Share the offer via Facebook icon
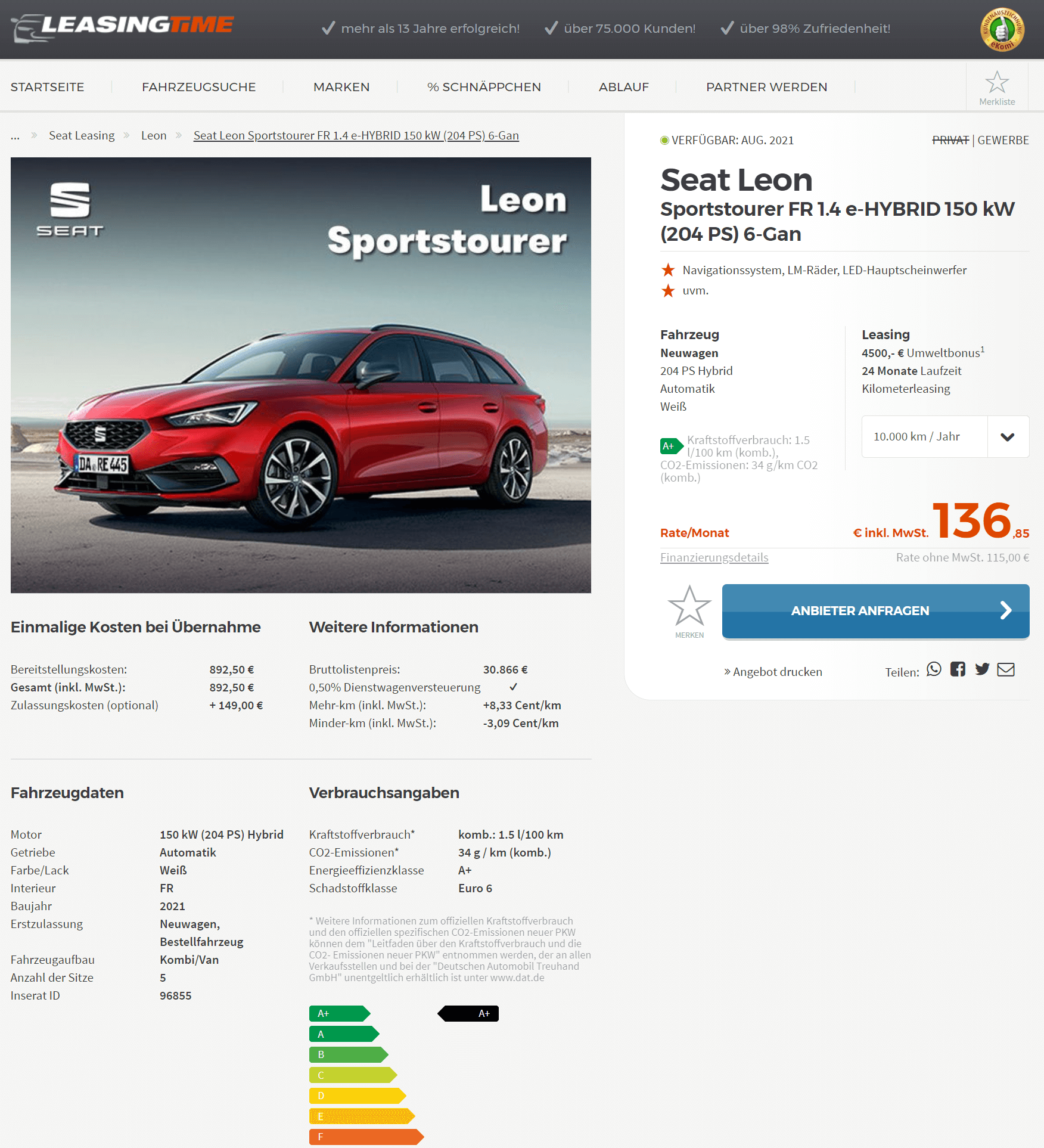This screenshot has width=1044, height=1148. click(x=958, y=669)
